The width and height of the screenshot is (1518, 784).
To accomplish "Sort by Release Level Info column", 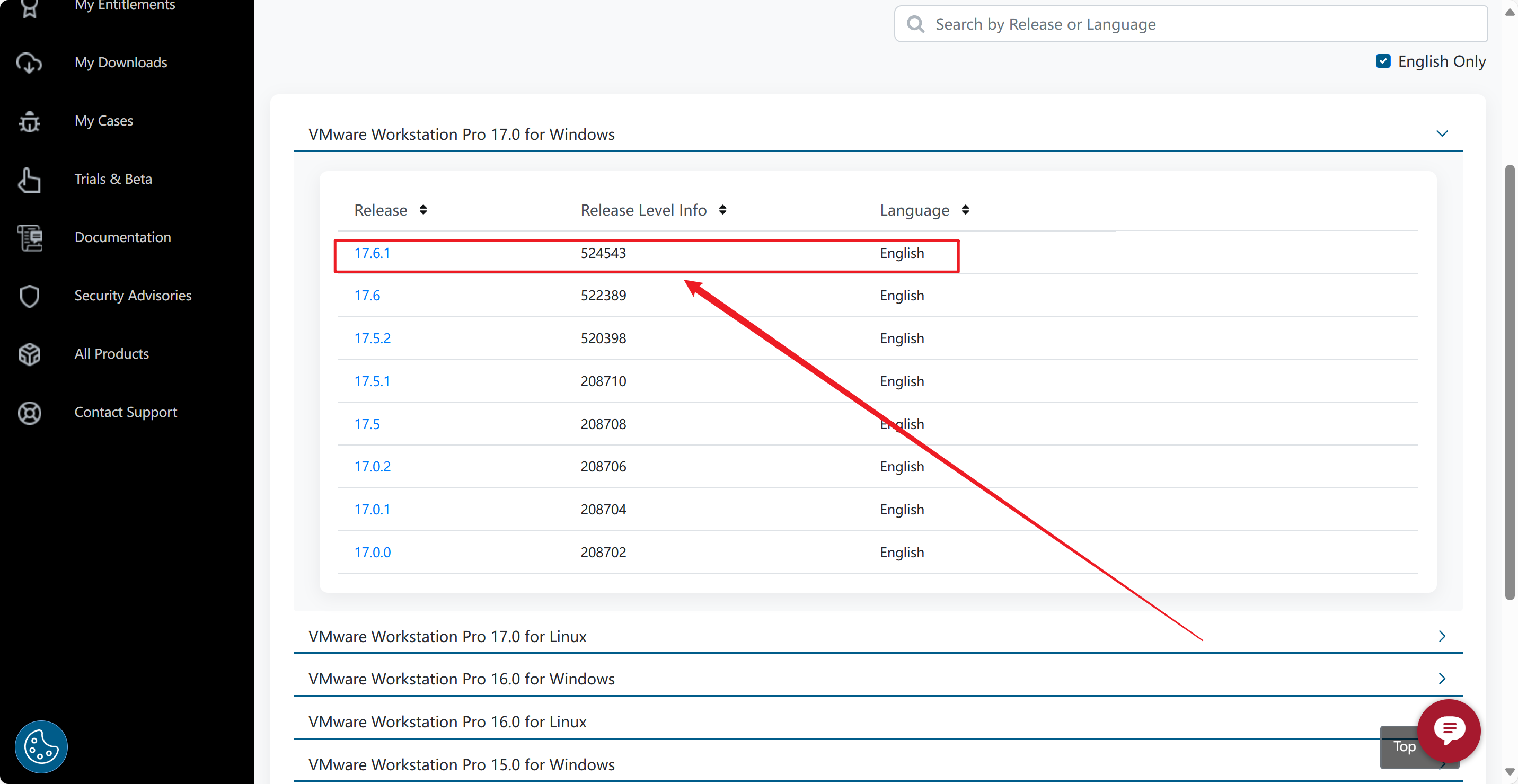I will click(x=722, y=210).
